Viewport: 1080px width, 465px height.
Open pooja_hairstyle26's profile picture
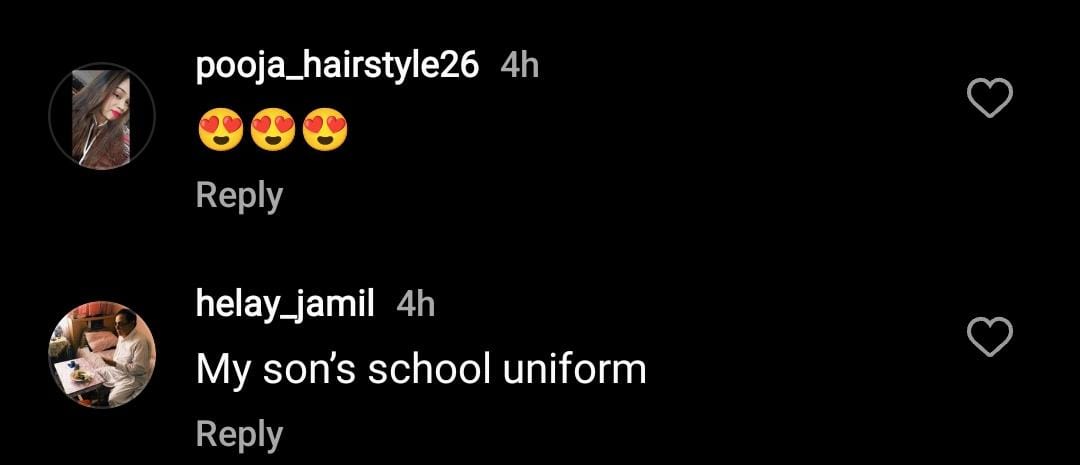point(102,116)
